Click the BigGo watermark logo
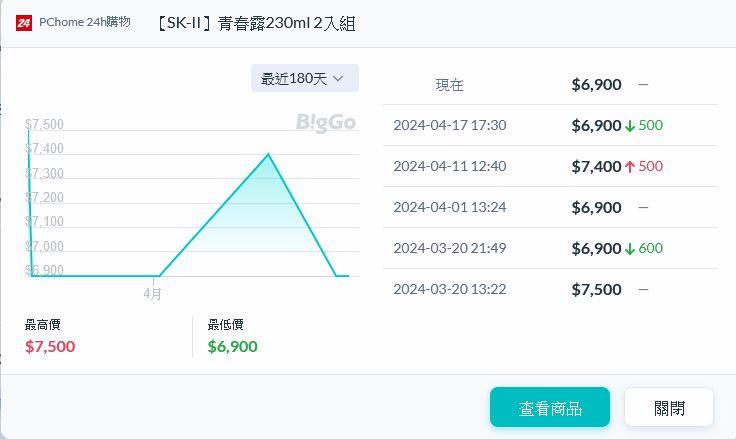 click(x=326, y=122)
